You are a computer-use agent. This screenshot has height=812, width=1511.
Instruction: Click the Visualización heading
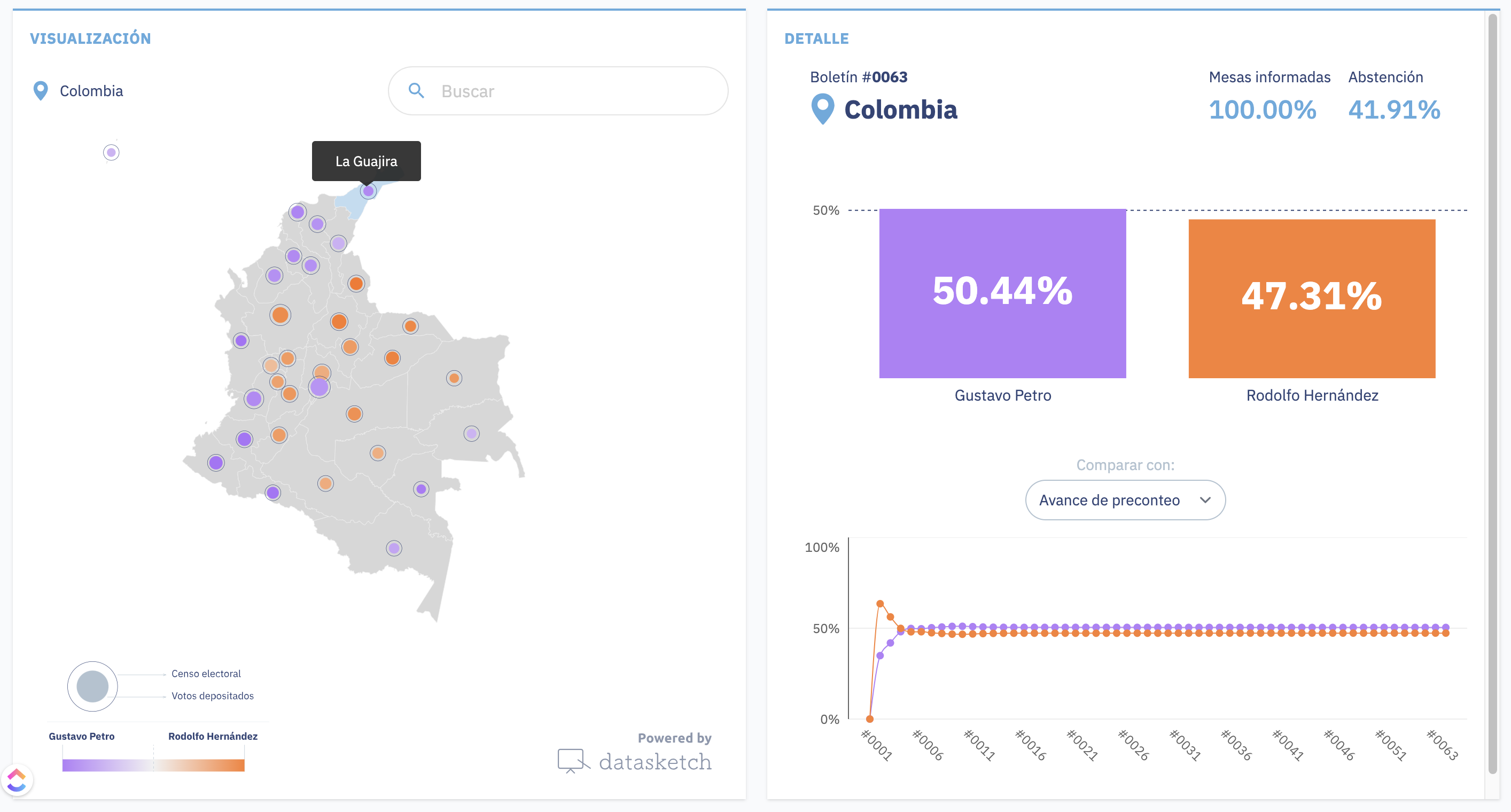[90, 38]
